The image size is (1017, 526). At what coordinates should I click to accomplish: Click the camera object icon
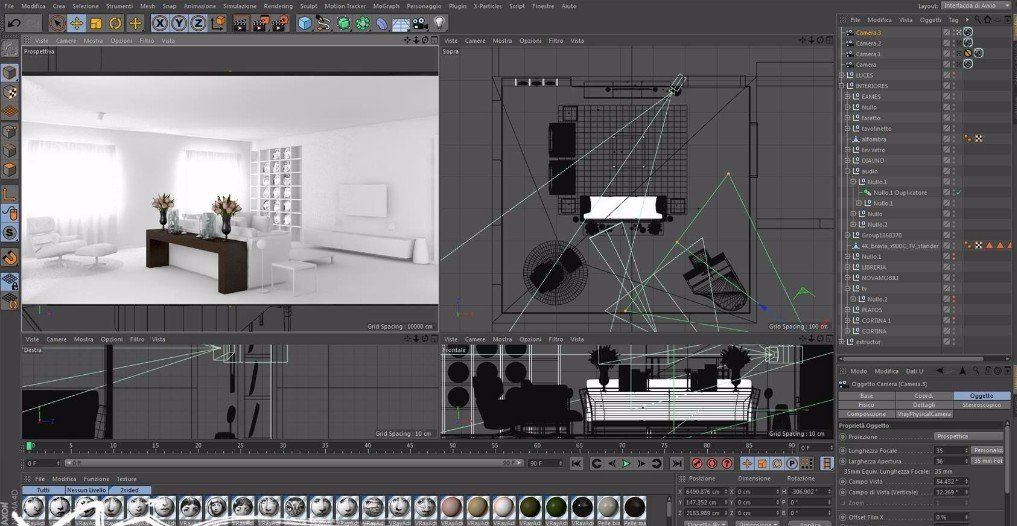420,22
